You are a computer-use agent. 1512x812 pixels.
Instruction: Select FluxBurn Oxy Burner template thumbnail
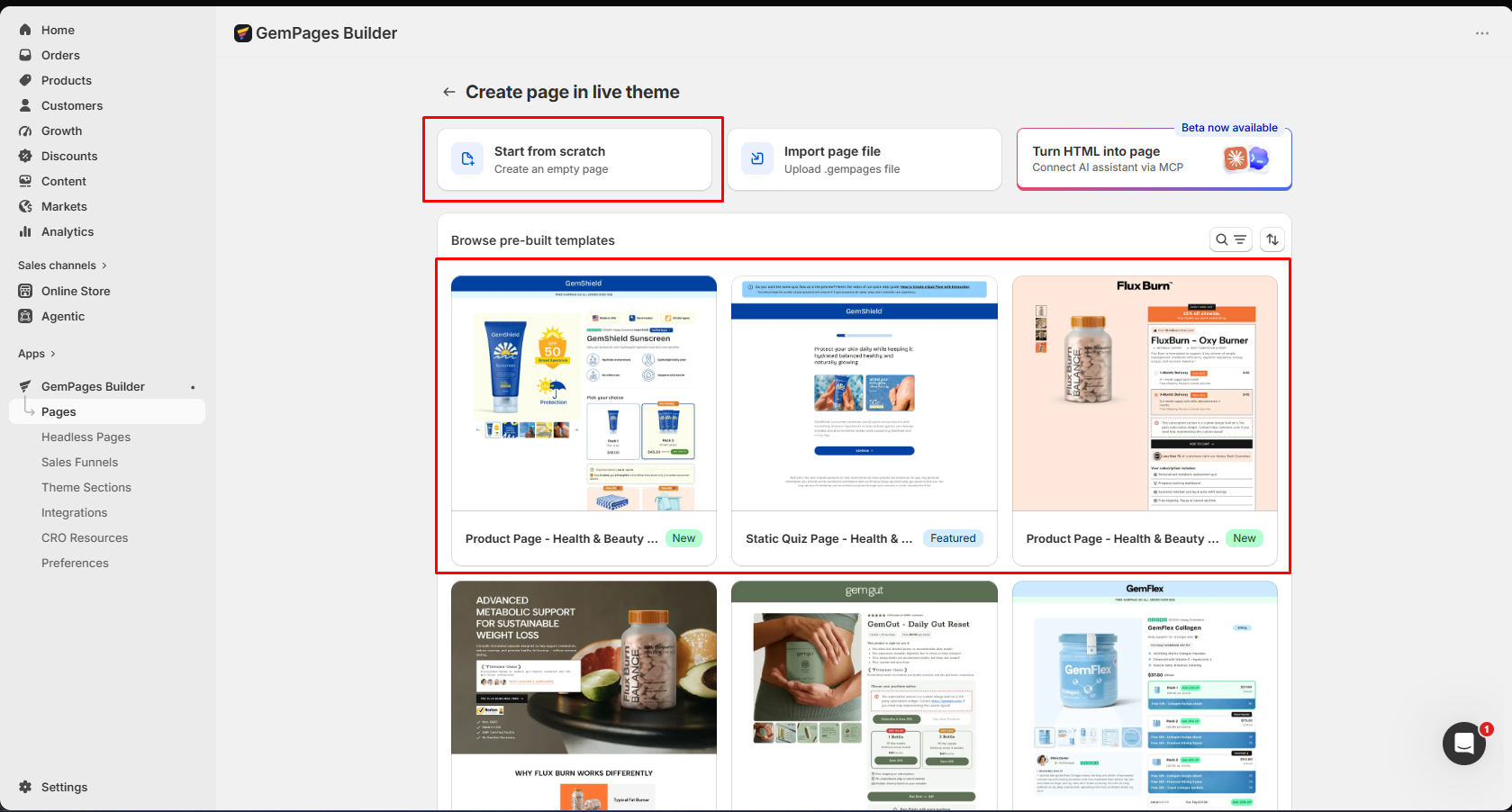[x=1145, y=393]
